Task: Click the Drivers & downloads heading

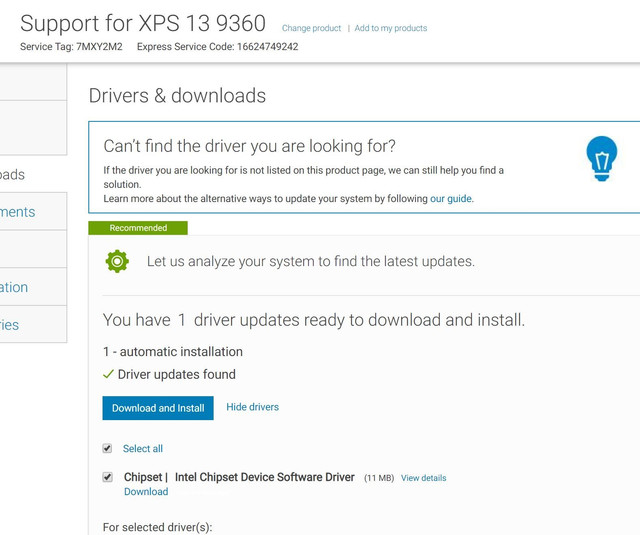Action: tap(177, 96)
